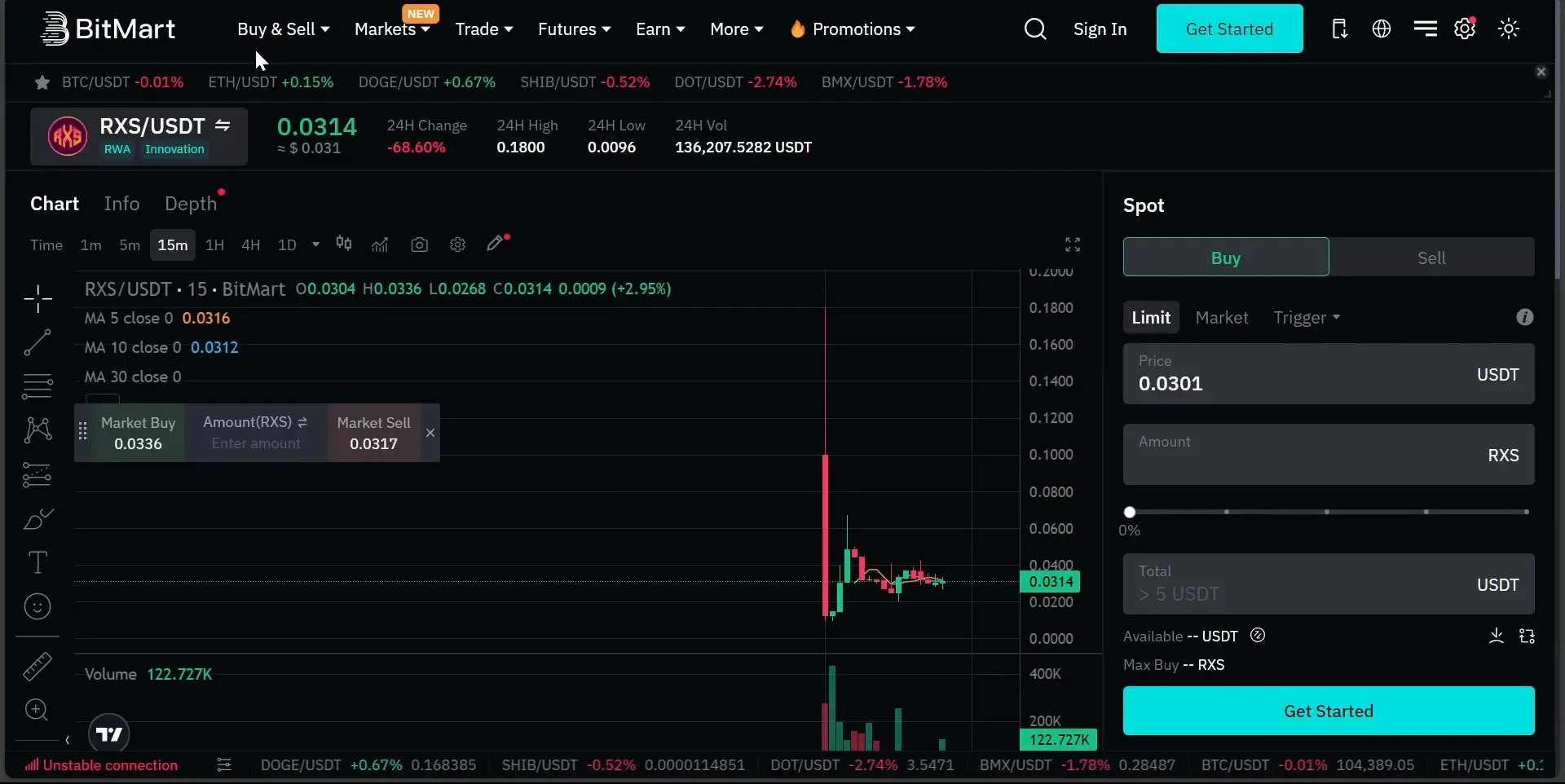This screenshot has width=1565, height=784.
Task: Open Futures dropdown menu
Action: (x=574, y=29)
